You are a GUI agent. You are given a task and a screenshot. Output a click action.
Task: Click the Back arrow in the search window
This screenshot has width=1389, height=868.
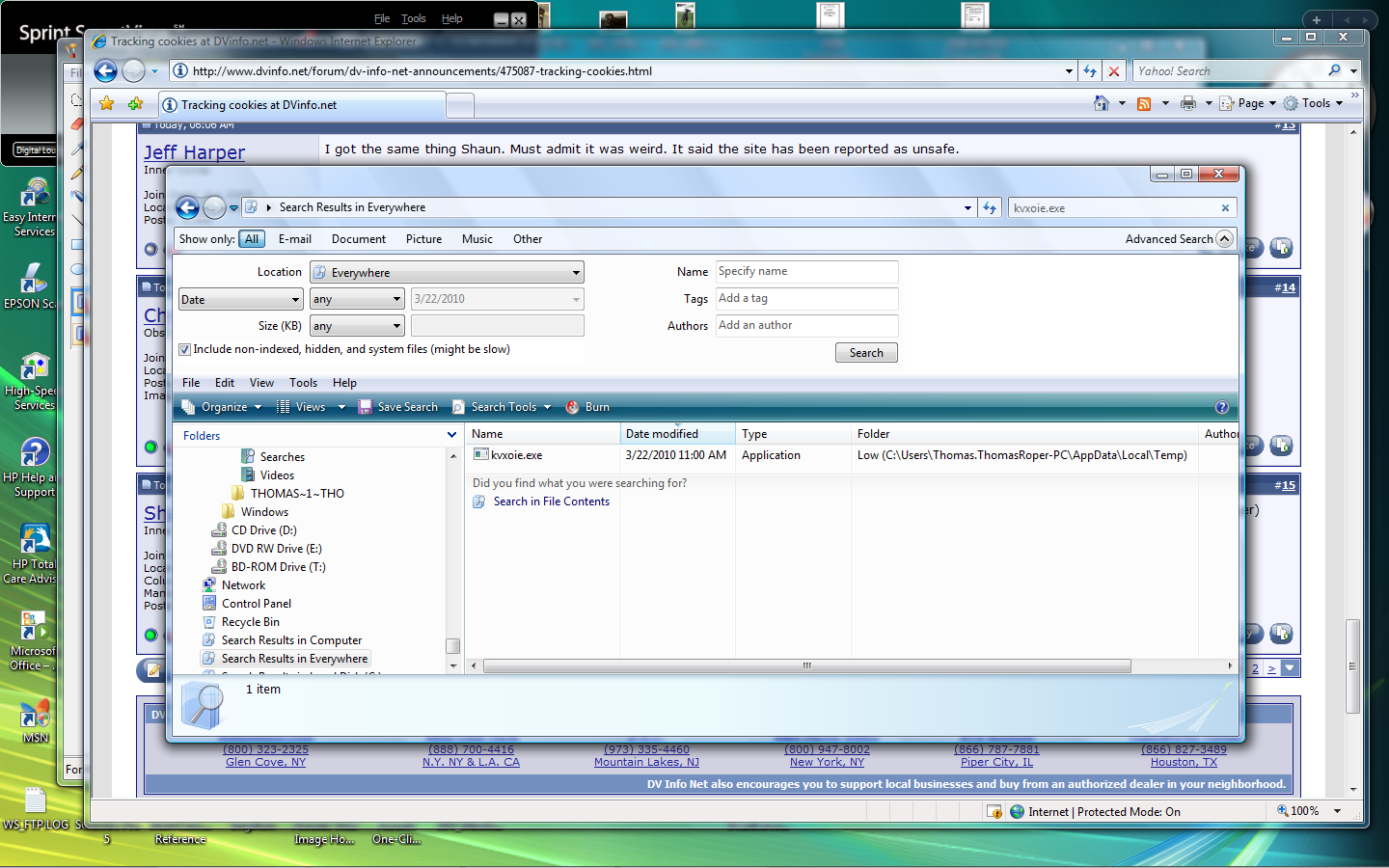[188, 207]
